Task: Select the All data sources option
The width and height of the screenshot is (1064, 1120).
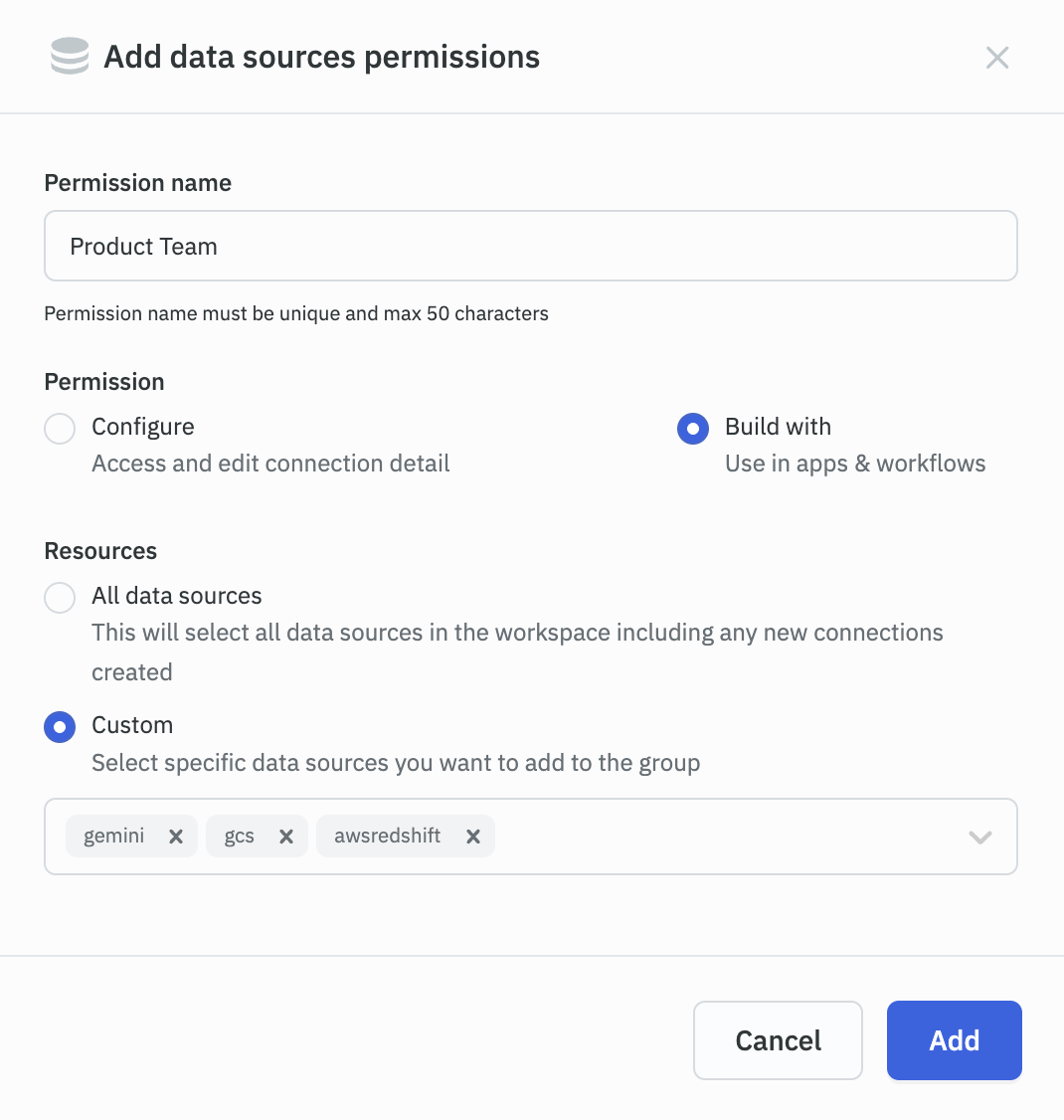Action: pyautogui.click(x=60, y=597)
